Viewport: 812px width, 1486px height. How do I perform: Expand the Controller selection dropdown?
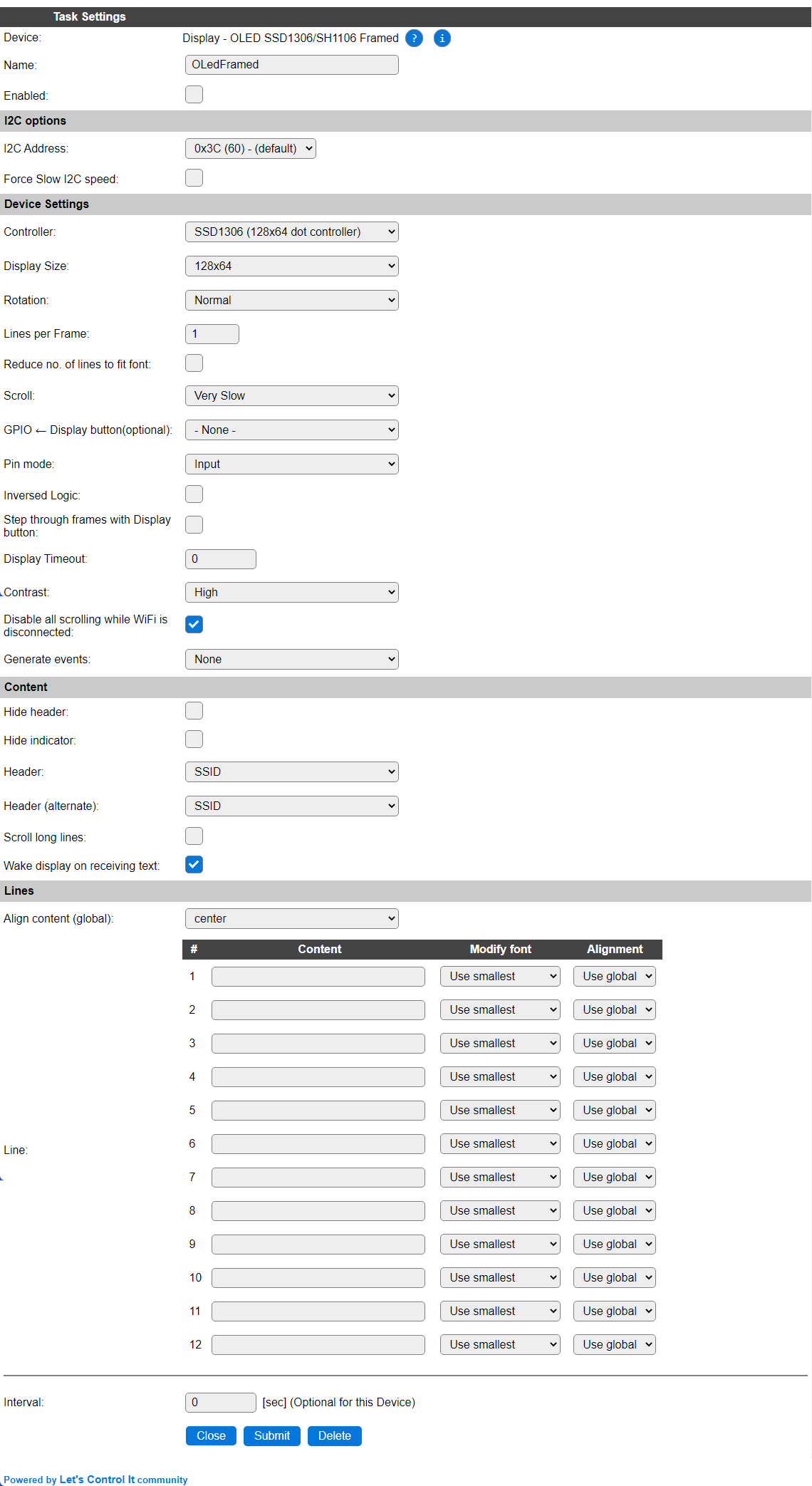pos(291,232)
